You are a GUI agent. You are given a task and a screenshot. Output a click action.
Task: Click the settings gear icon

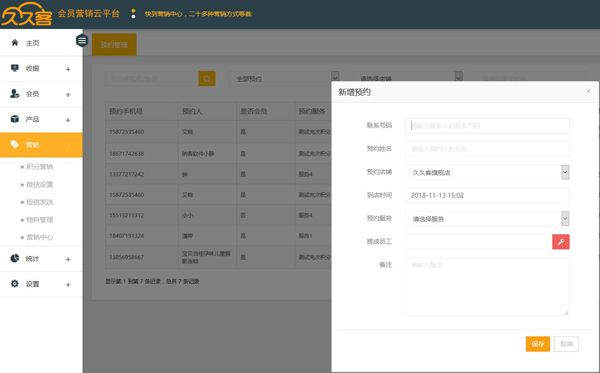click(x=15, y=283)
